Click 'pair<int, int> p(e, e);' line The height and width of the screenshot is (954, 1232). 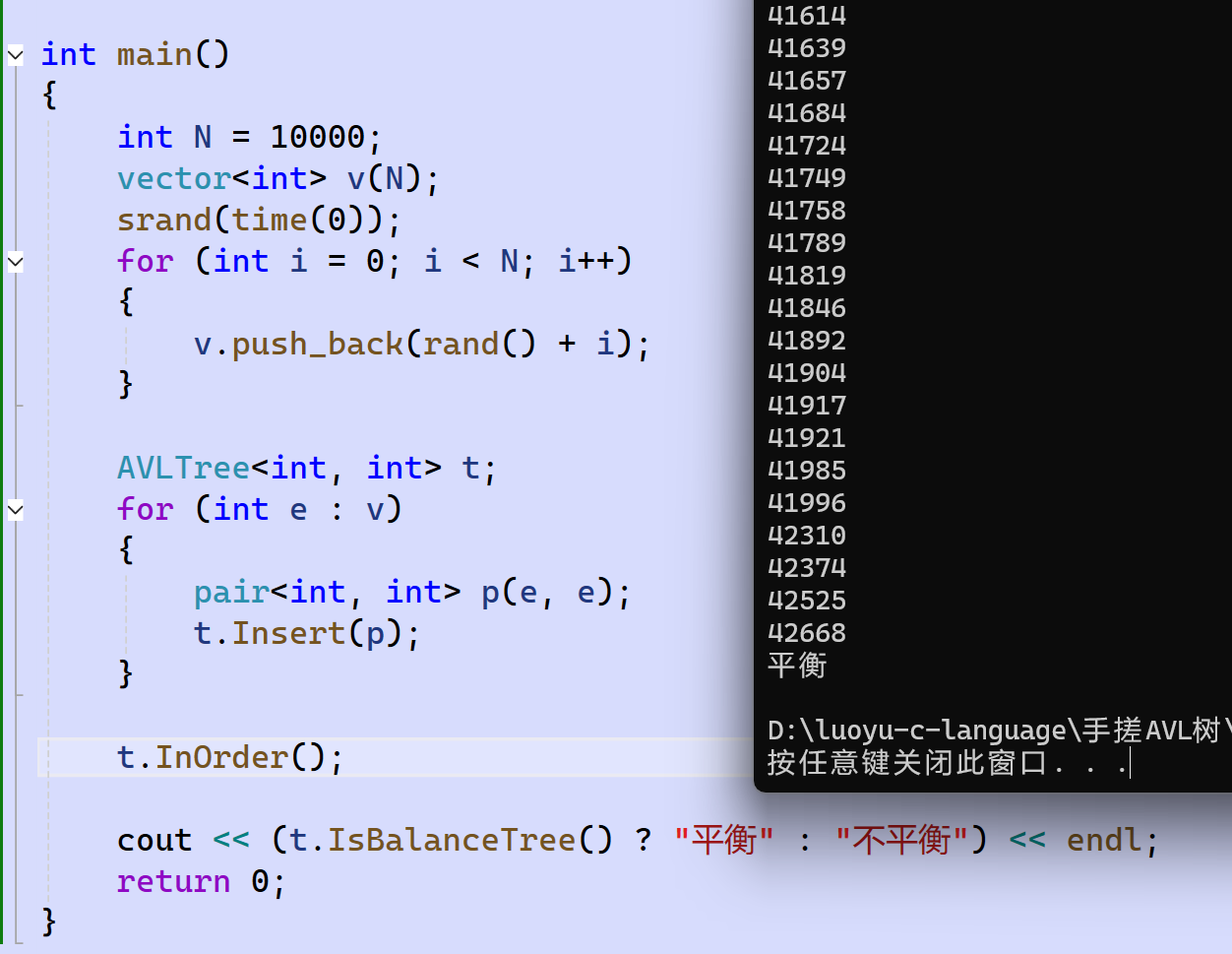(x=412, y=592)
